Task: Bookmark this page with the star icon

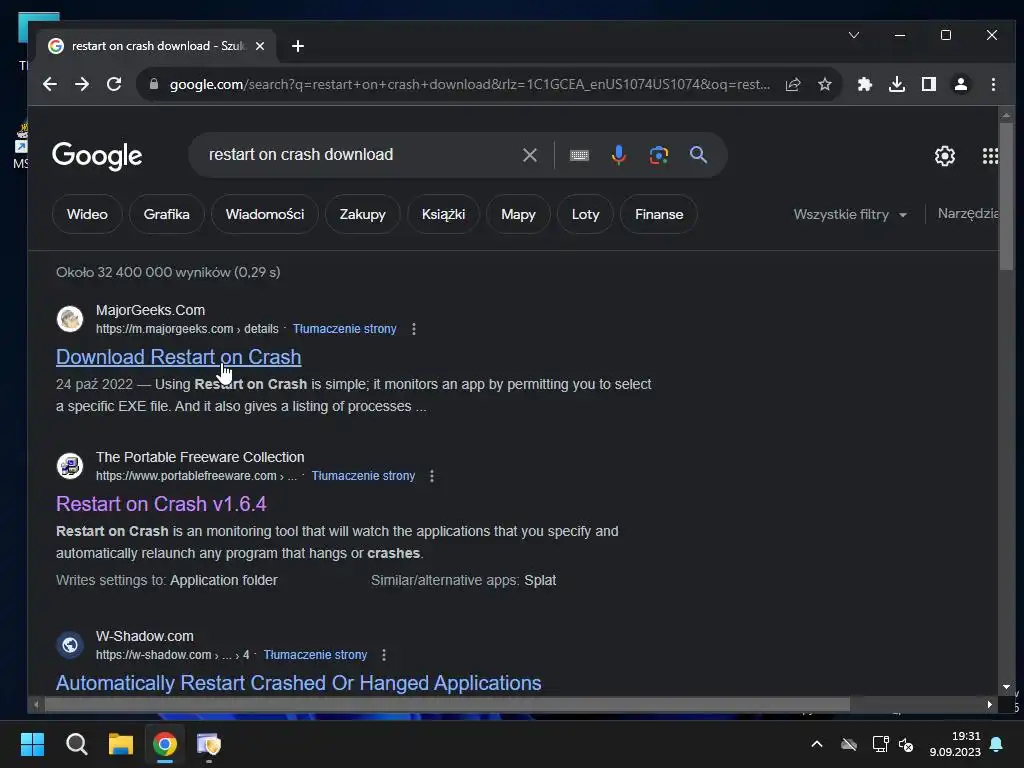Action: (825, 84)
